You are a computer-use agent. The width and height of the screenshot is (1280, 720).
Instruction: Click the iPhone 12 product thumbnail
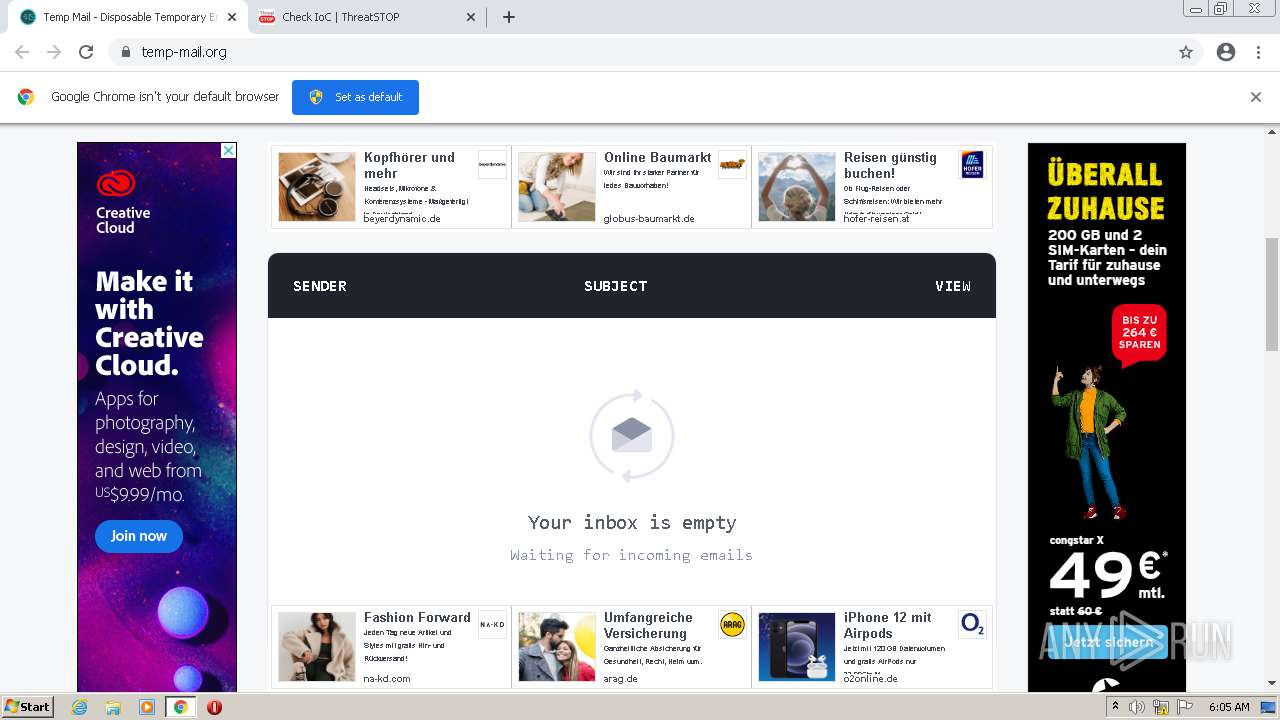pyautogui.click(x=797, y=647)
